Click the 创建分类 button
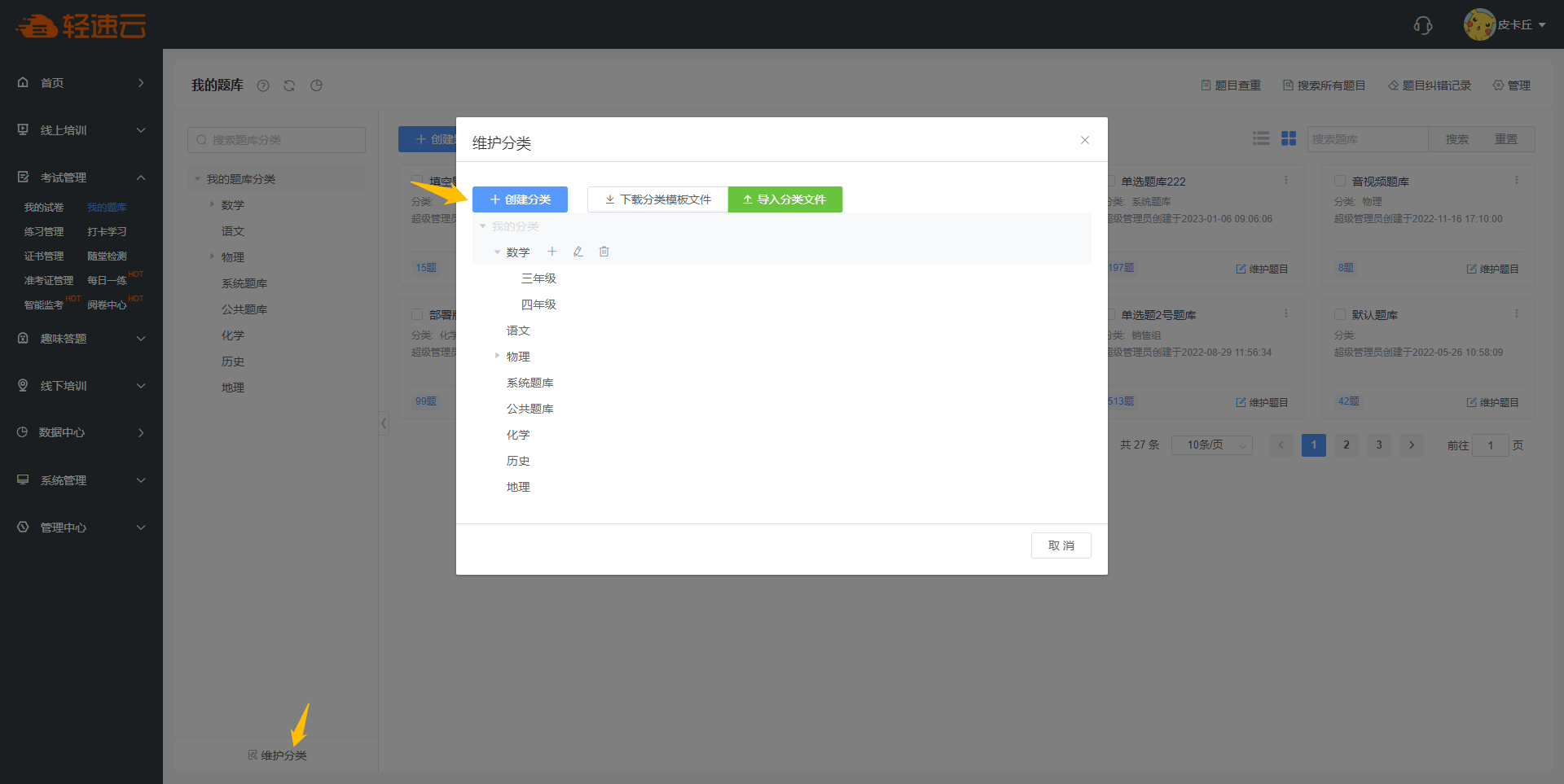Screen dimensions: 1564x784 [520, 199]
